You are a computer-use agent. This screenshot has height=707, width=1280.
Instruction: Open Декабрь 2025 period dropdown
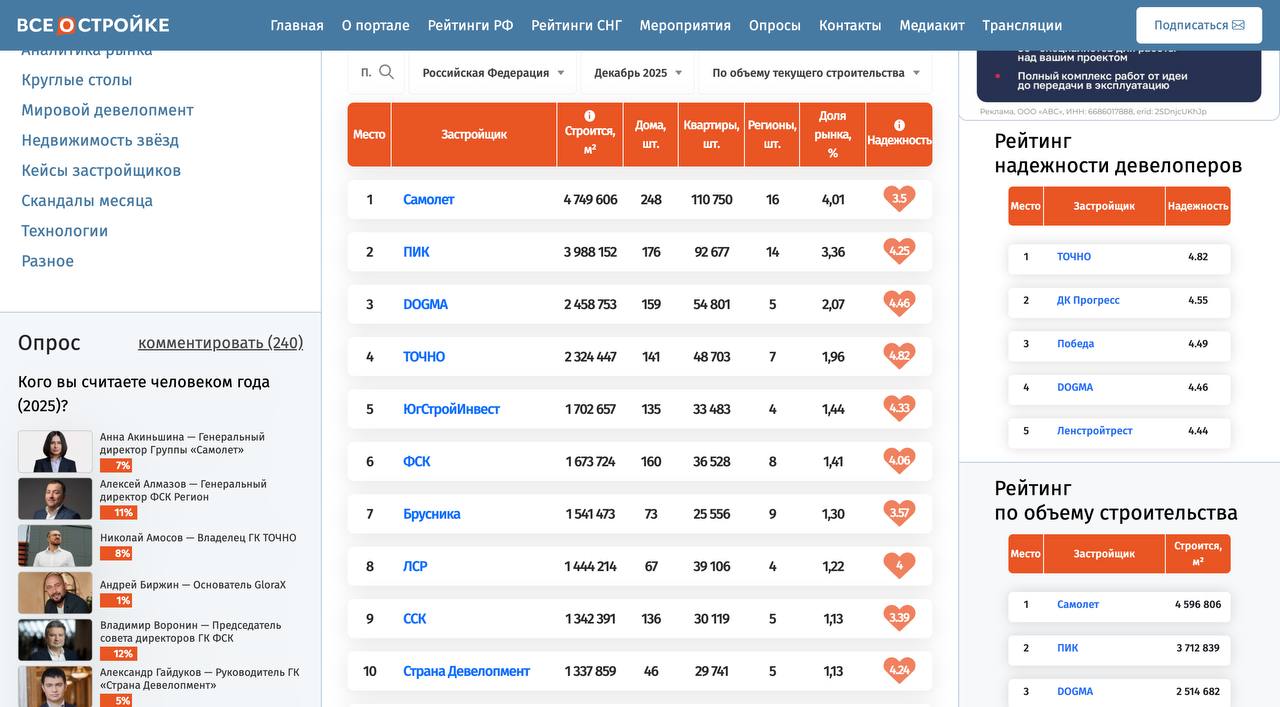[637, 73]
